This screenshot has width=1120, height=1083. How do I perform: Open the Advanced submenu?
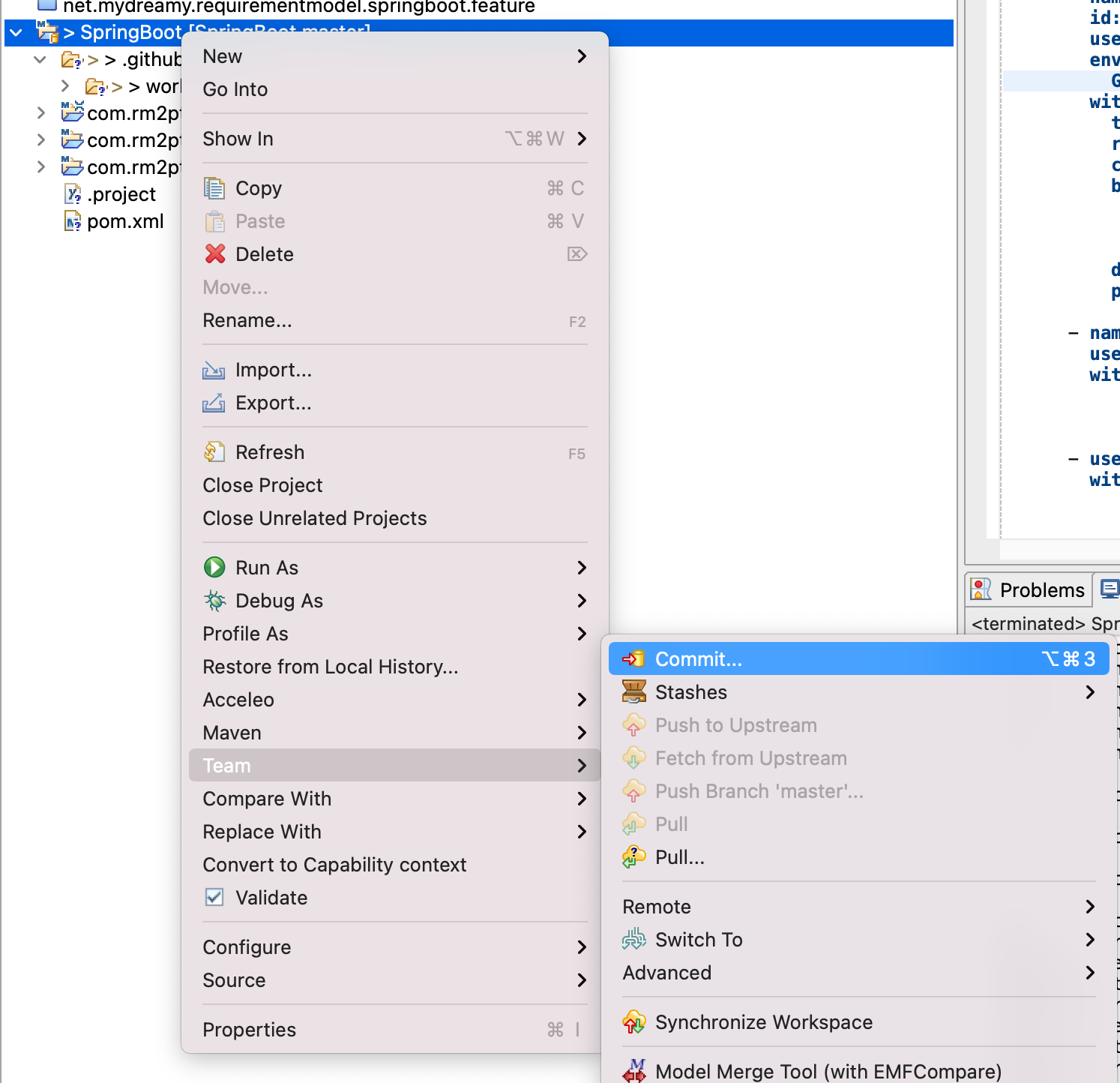[859, 972]
